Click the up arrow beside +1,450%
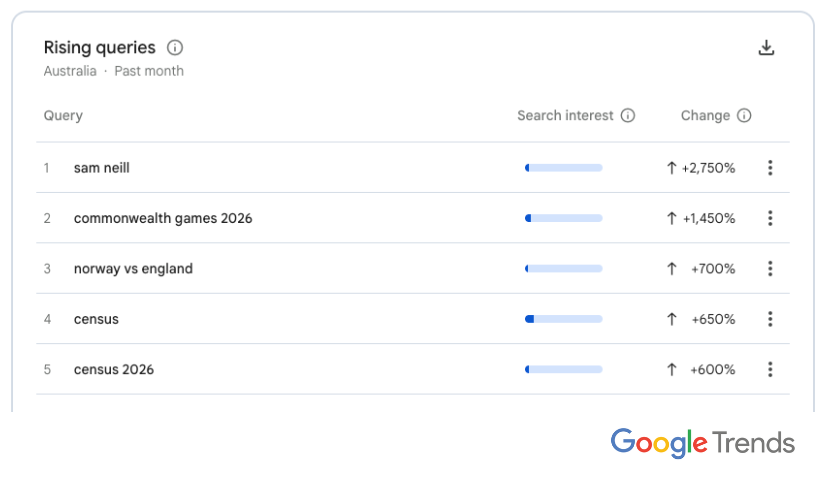This screenshot has height=480, width=828. coord(671,218)
